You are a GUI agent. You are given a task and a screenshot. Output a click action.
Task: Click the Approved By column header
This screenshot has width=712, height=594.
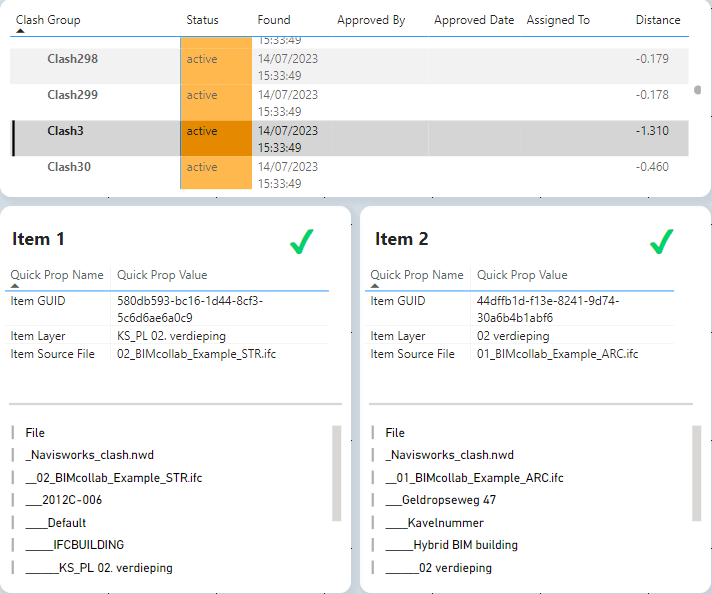click(x=371, y=20)
